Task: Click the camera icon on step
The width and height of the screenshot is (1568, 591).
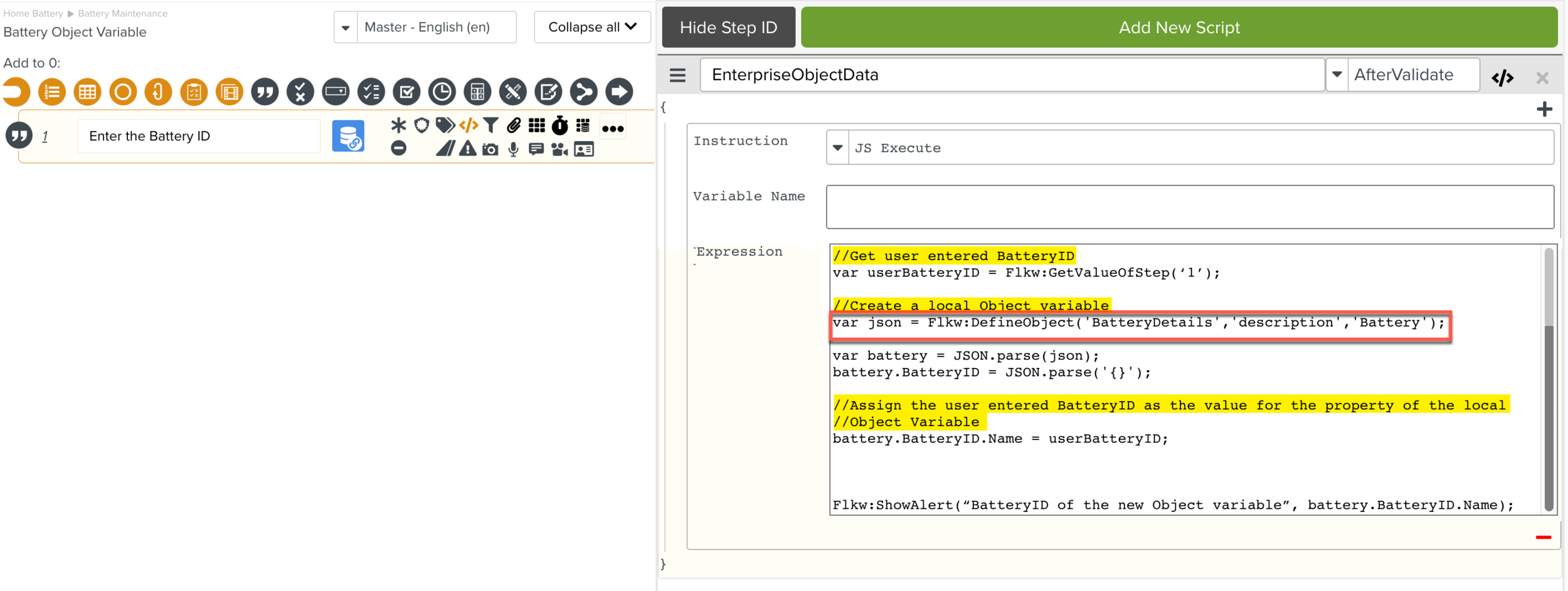Action: click(x=490, y=149)
